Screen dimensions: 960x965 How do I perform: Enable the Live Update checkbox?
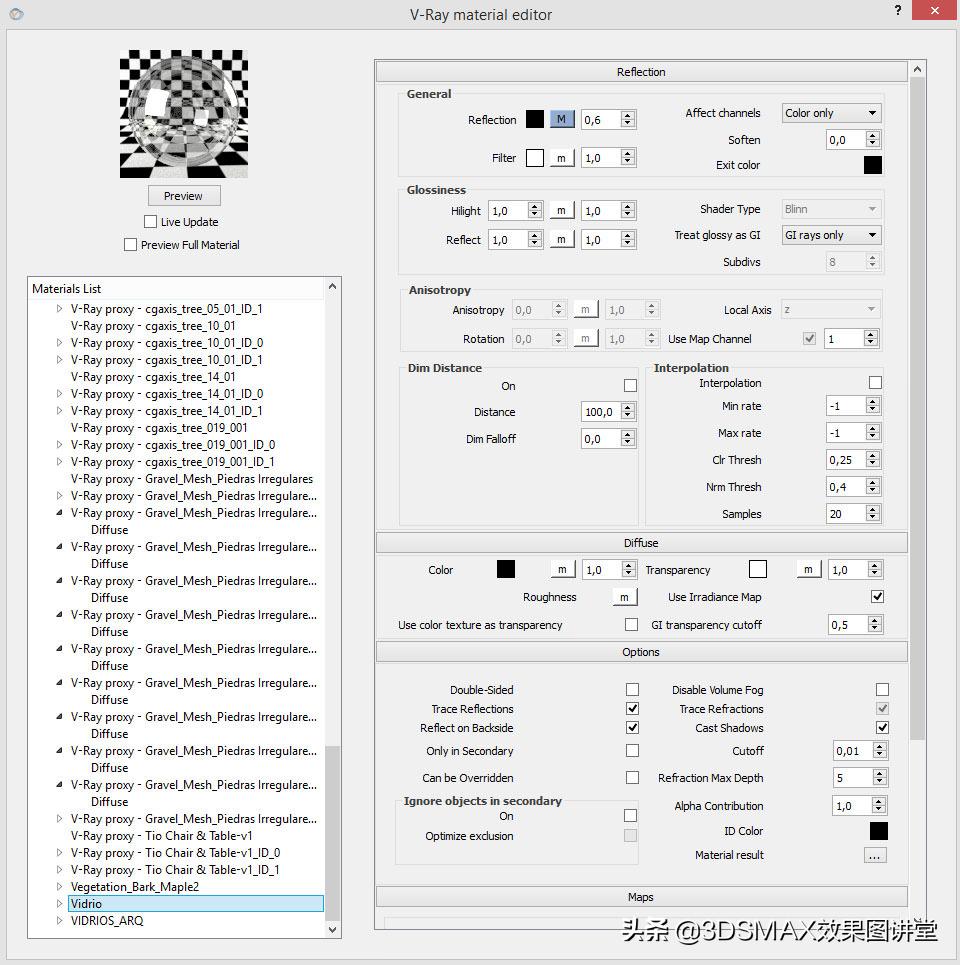click(x=151, y=222)
